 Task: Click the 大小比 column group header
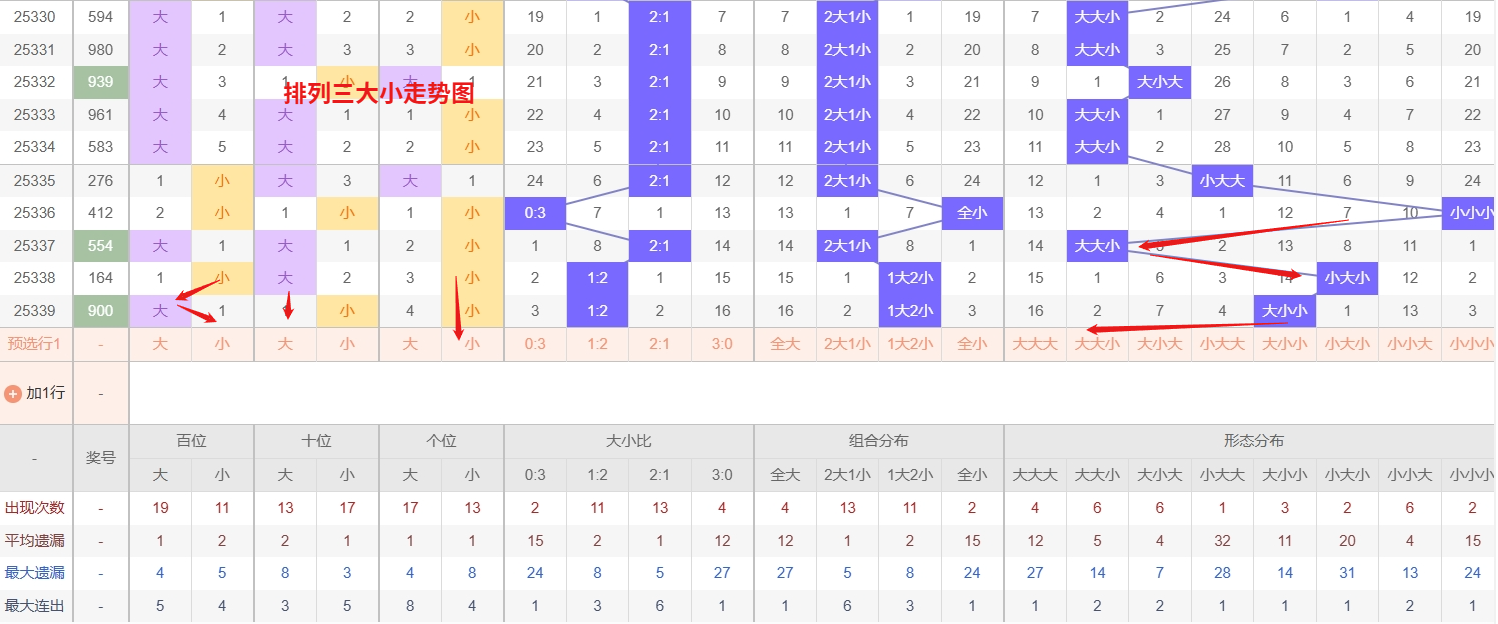point(629,441)
